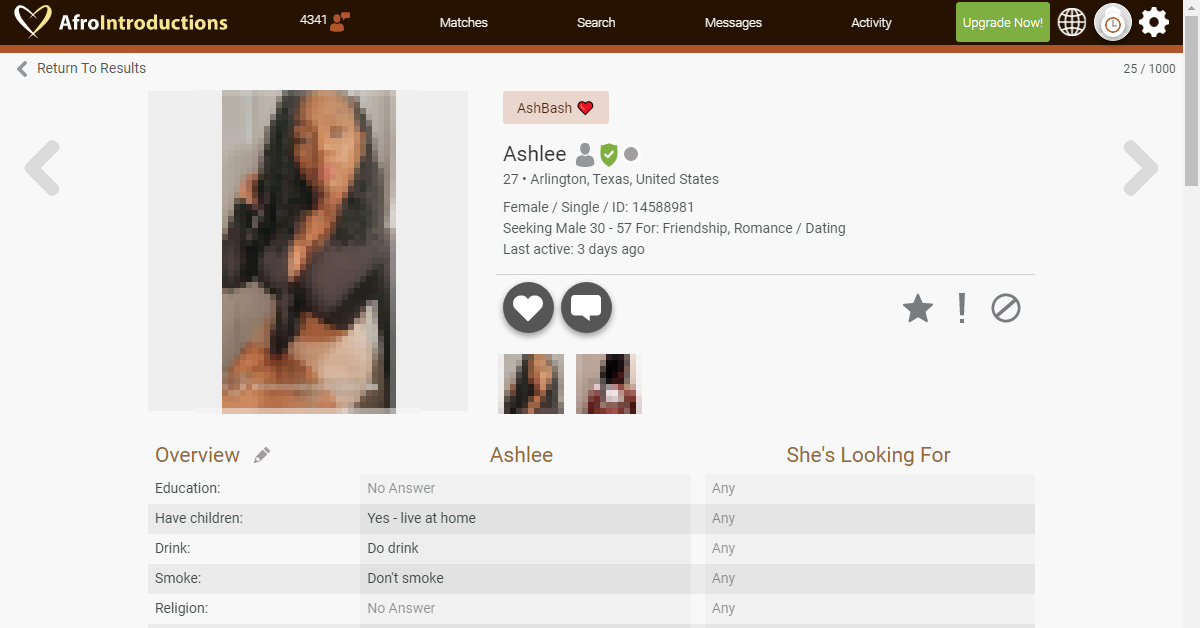Block this user with the circle-slash icon
The width and height of the screenshot is (1200, 628).
click(x=1006, y=308)
